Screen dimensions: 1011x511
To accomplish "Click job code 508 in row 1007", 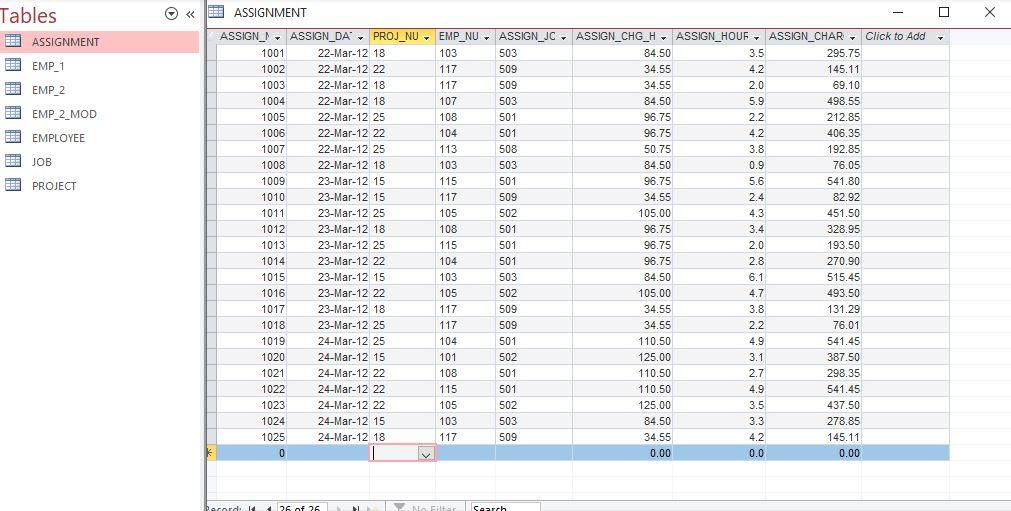I will point(534,149).
